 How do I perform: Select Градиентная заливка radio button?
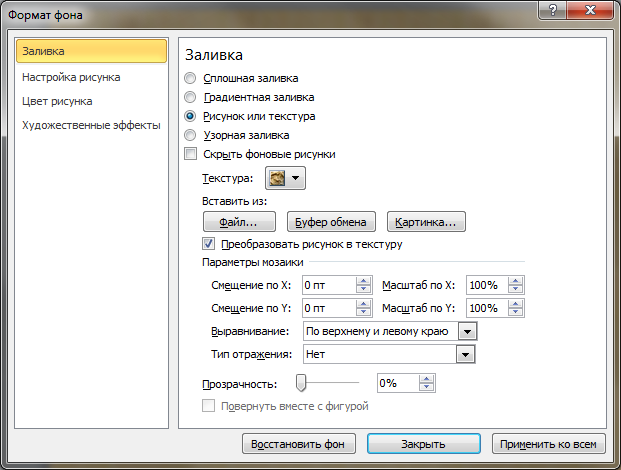190,97
